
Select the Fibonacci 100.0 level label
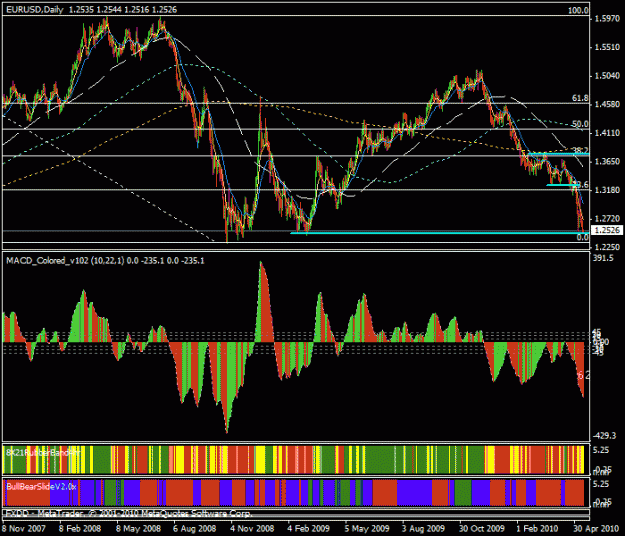pyautogui.click(x=578, y=10)
